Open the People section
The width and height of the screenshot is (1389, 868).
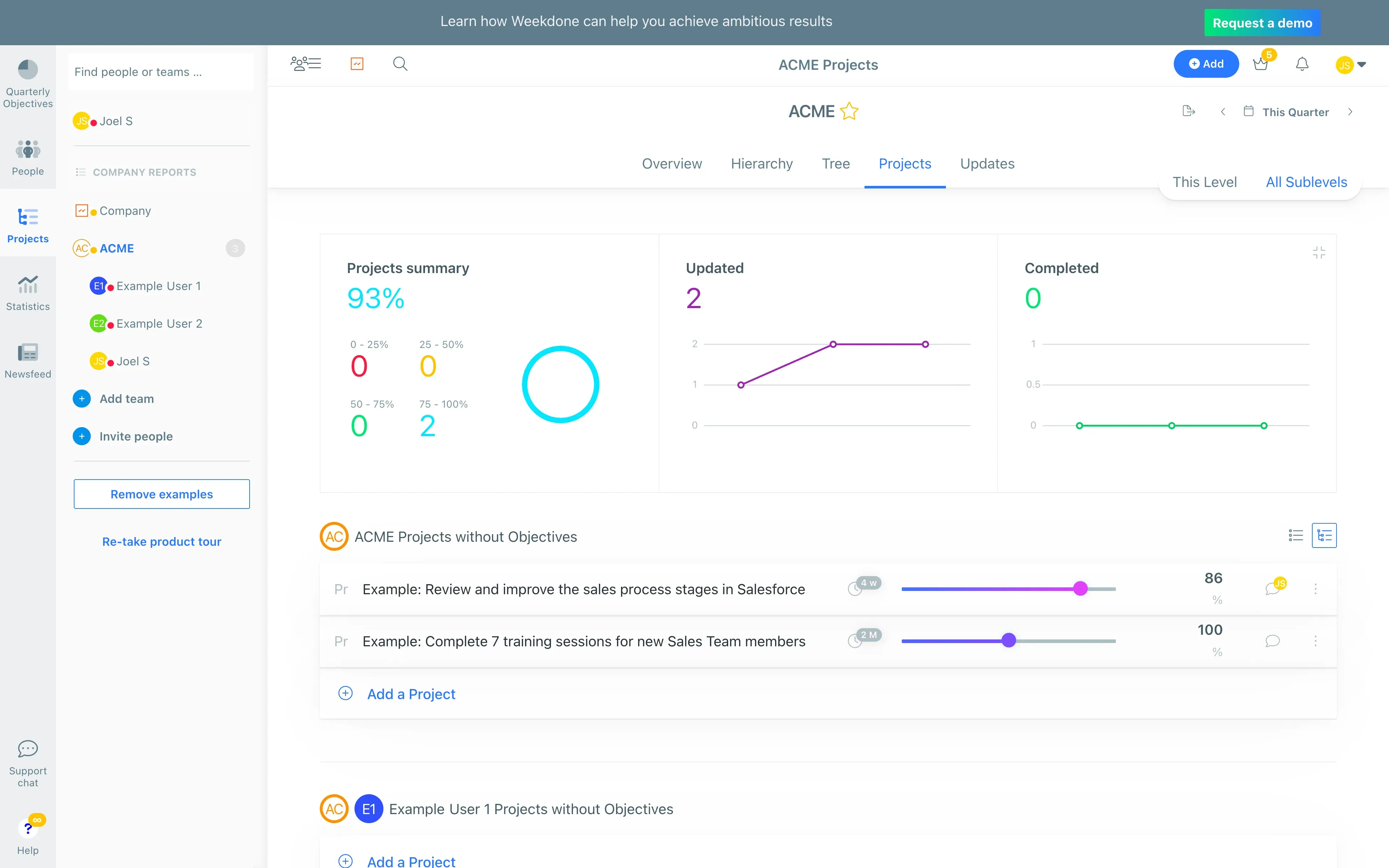point(27,158)
